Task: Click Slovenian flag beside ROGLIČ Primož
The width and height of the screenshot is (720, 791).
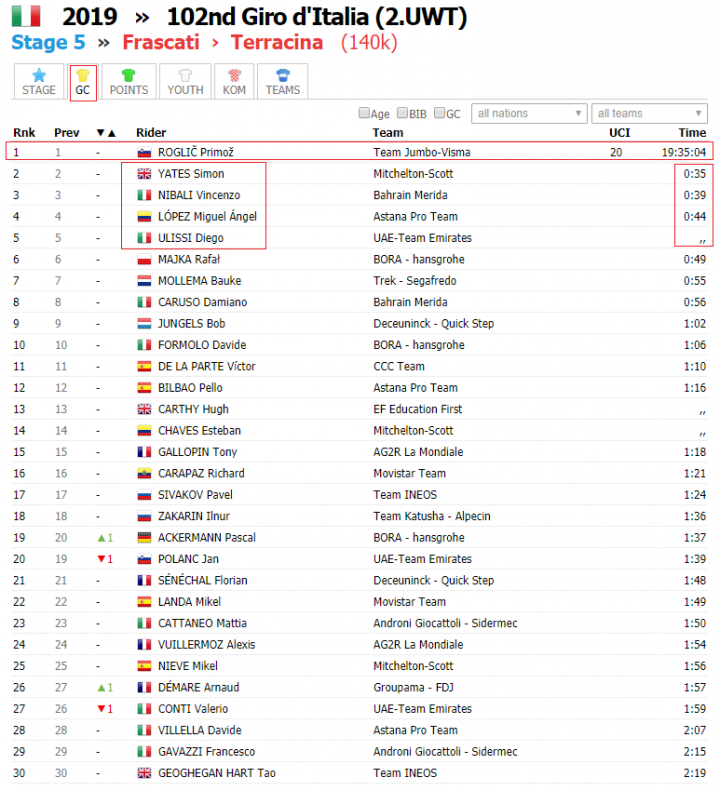Action: tap(144, 152)
